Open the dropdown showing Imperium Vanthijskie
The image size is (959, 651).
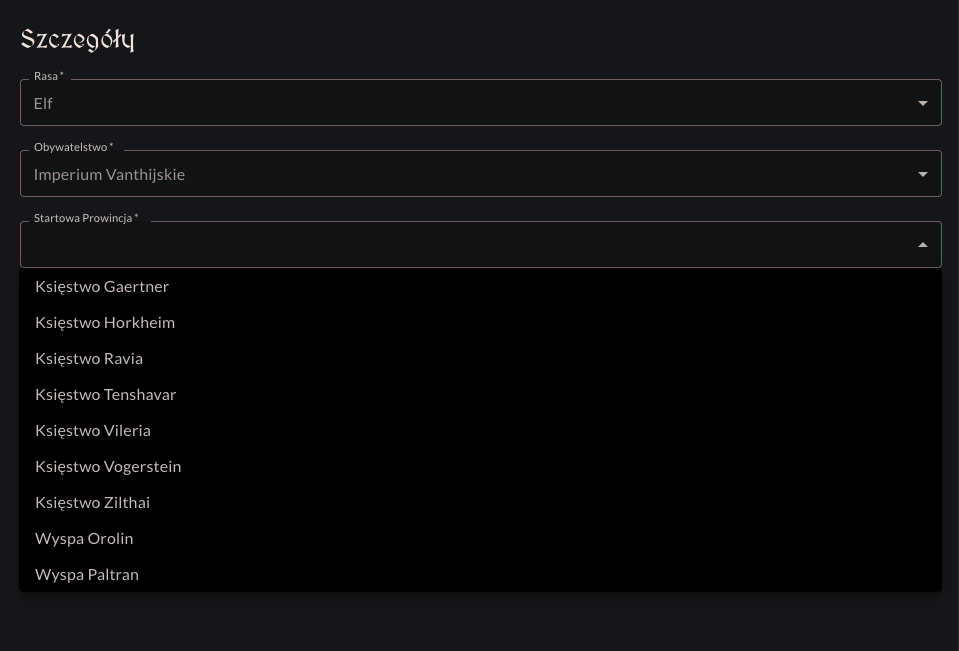pyautogui.click(x=481, y=174)
